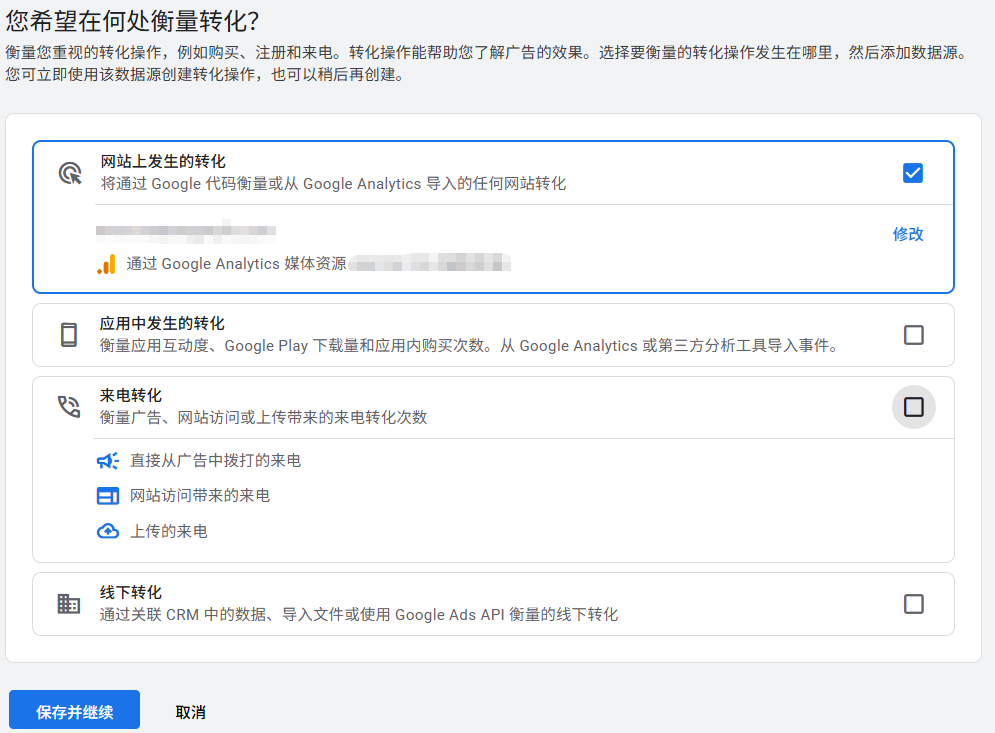Screen dimensions: 995x733
Task: Click the 保存并继续 button
Action: [73, 710]
